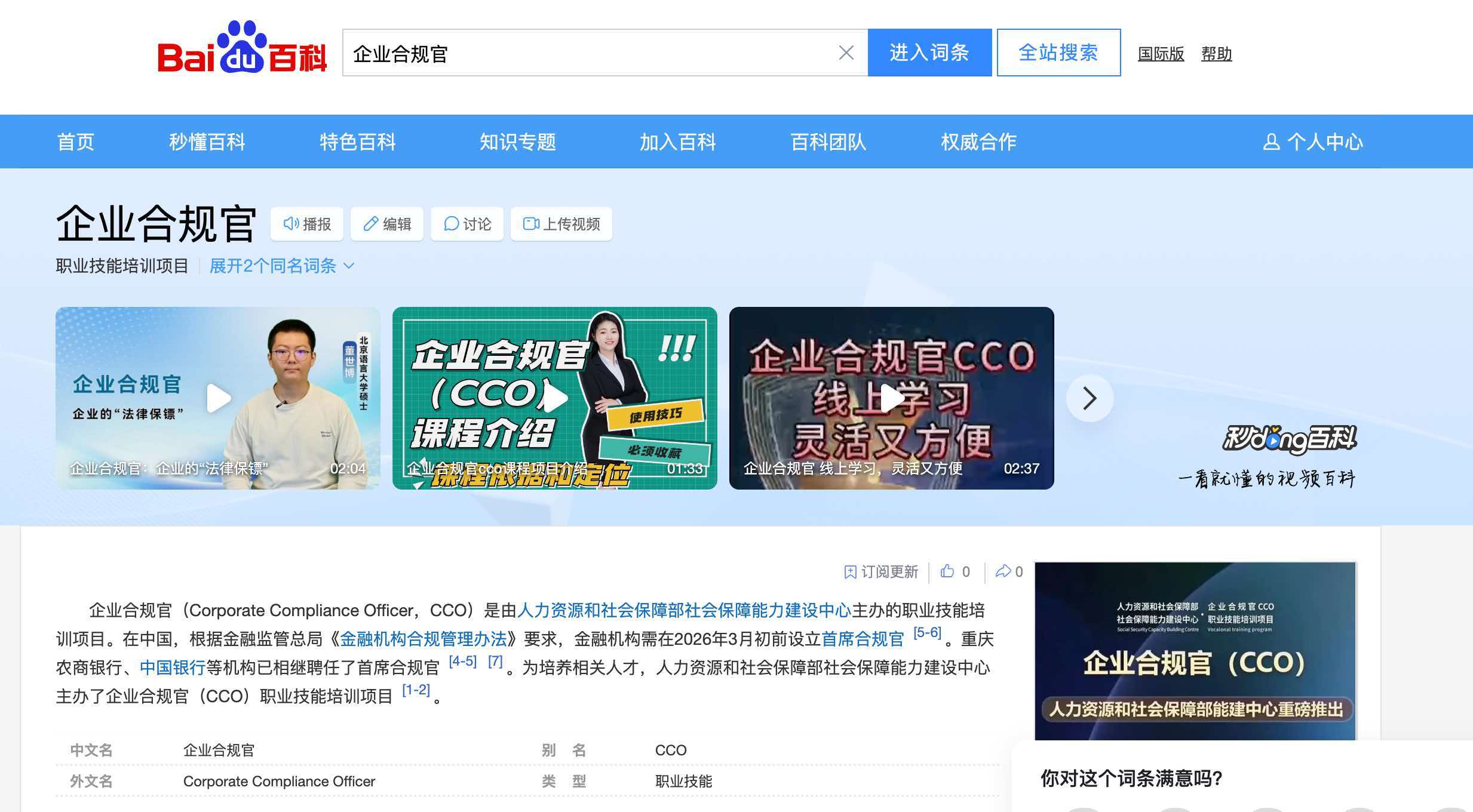Open the 首席合规官 link
The height and width of the screenshot is (812, 1473).
click(x=863, y=639)
